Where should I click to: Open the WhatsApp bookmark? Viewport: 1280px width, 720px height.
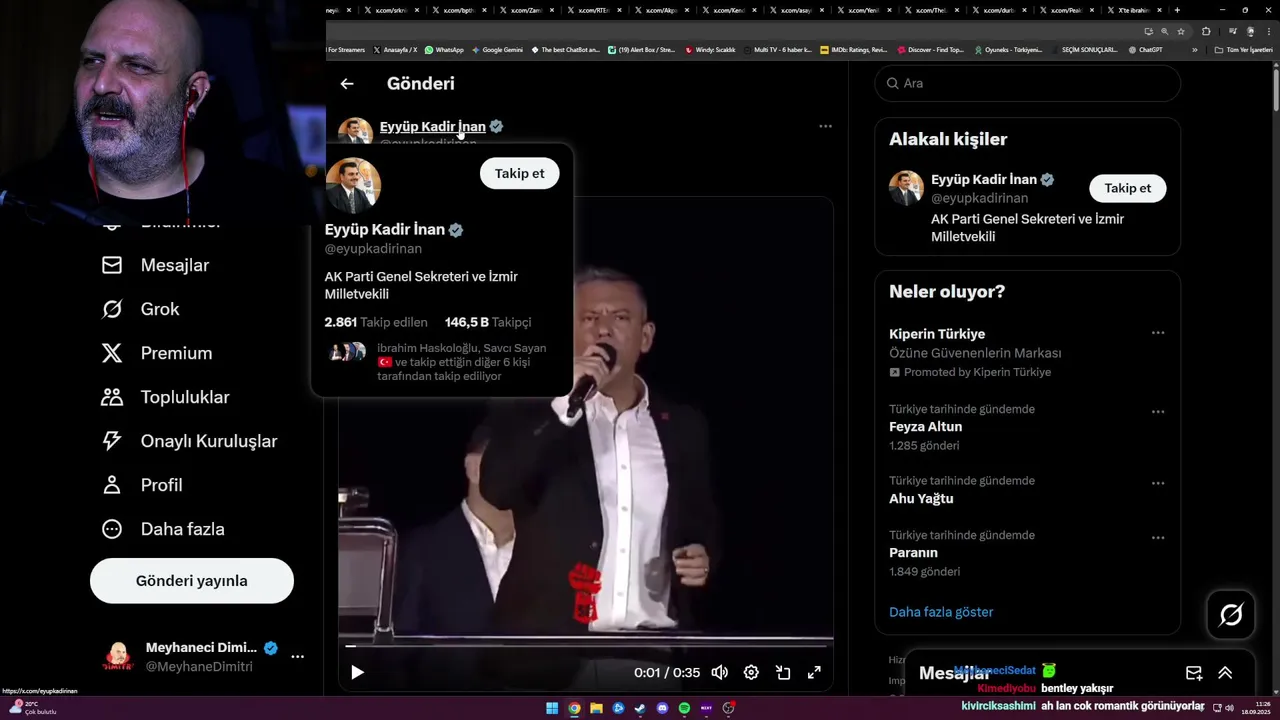click(x=444, y=49)
